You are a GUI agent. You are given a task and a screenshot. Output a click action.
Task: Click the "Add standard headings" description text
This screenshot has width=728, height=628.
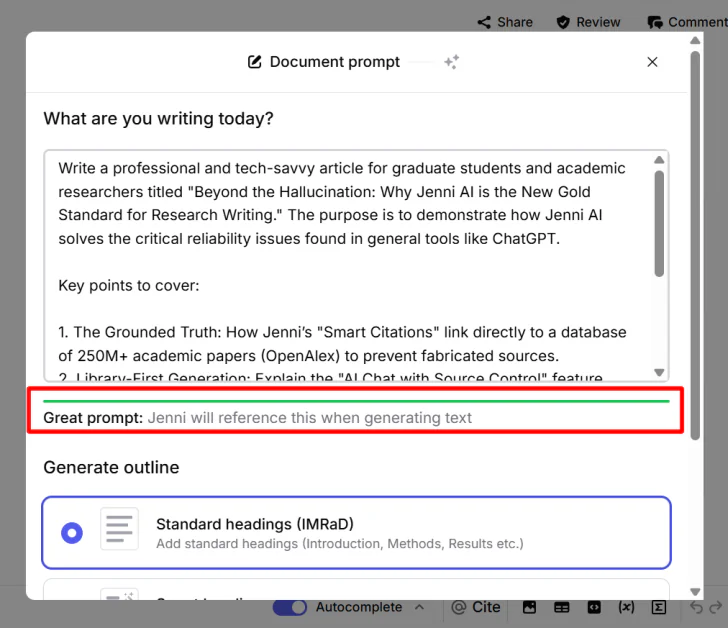point(340,544)
